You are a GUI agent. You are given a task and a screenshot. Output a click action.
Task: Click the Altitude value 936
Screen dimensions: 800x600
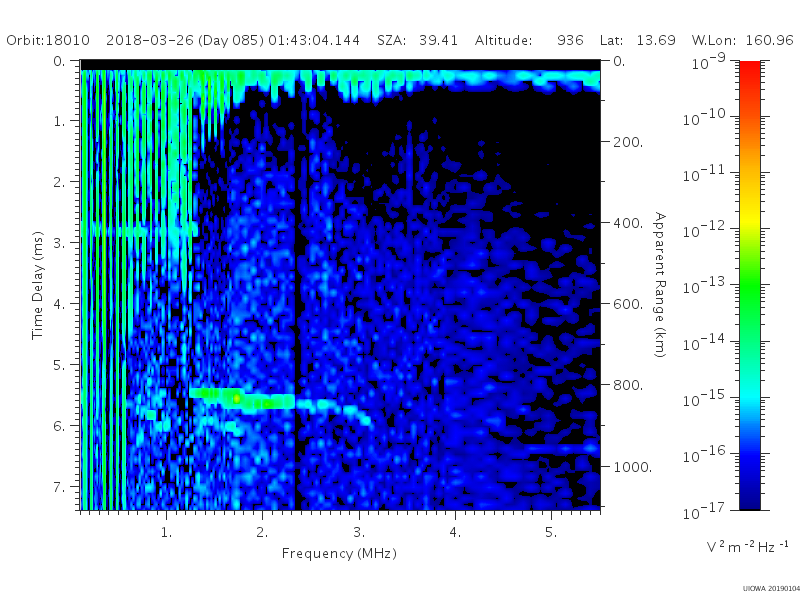point(570,40)
